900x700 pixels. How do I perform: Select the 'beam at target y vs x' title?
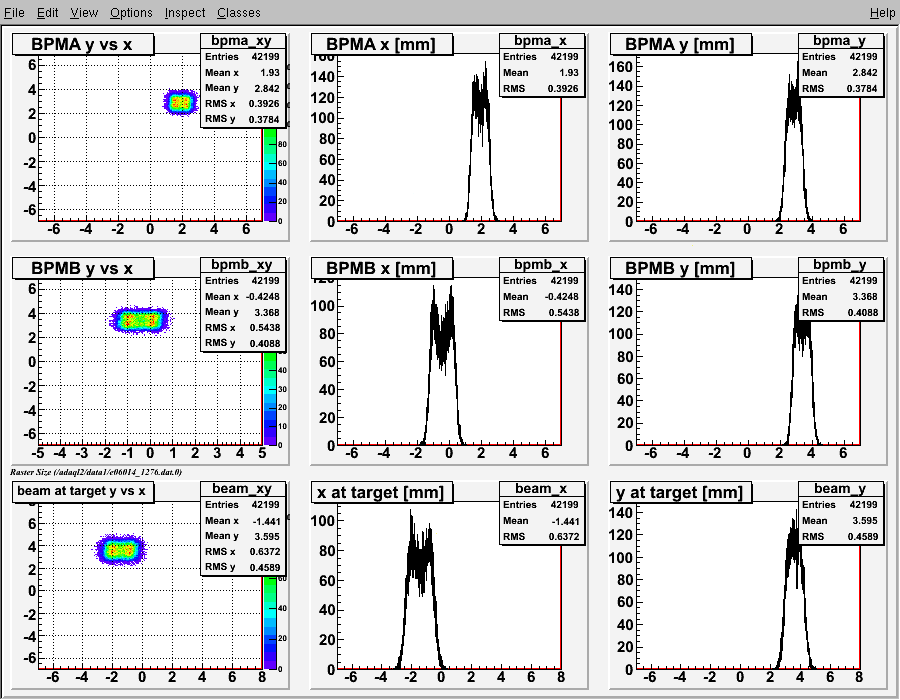pos(83,492)
